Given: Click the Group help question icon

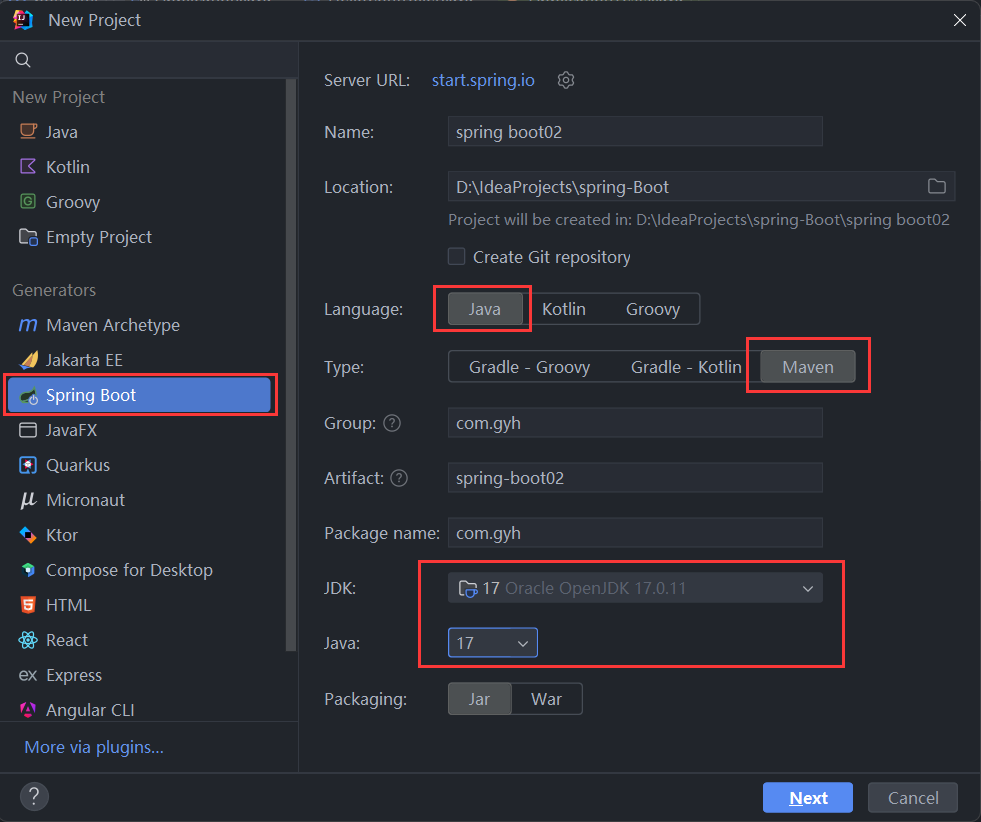Looking at the screenshot, I should [x=392, y=423].
